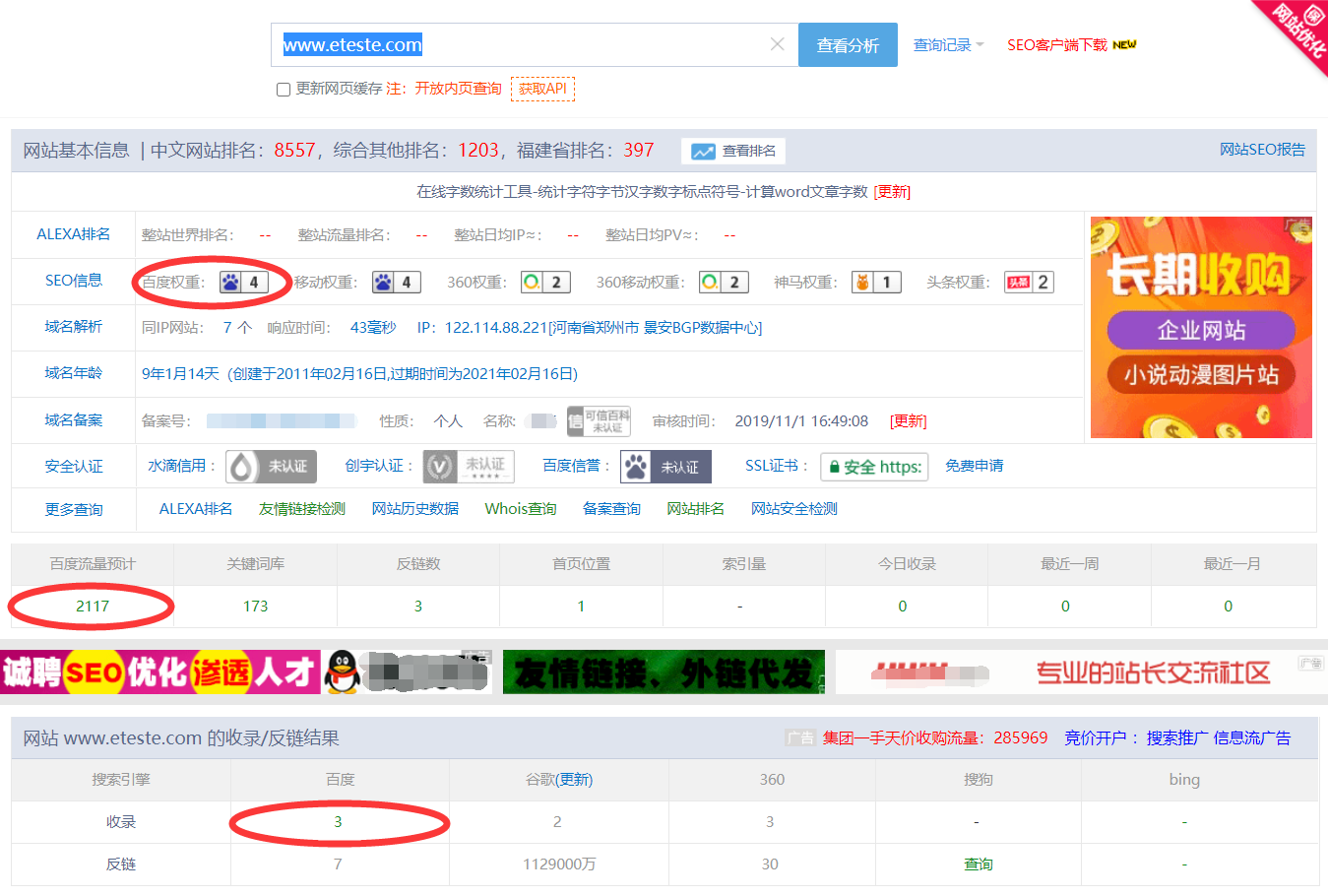Click the SEO客户端下载 link

[1057, 45]
